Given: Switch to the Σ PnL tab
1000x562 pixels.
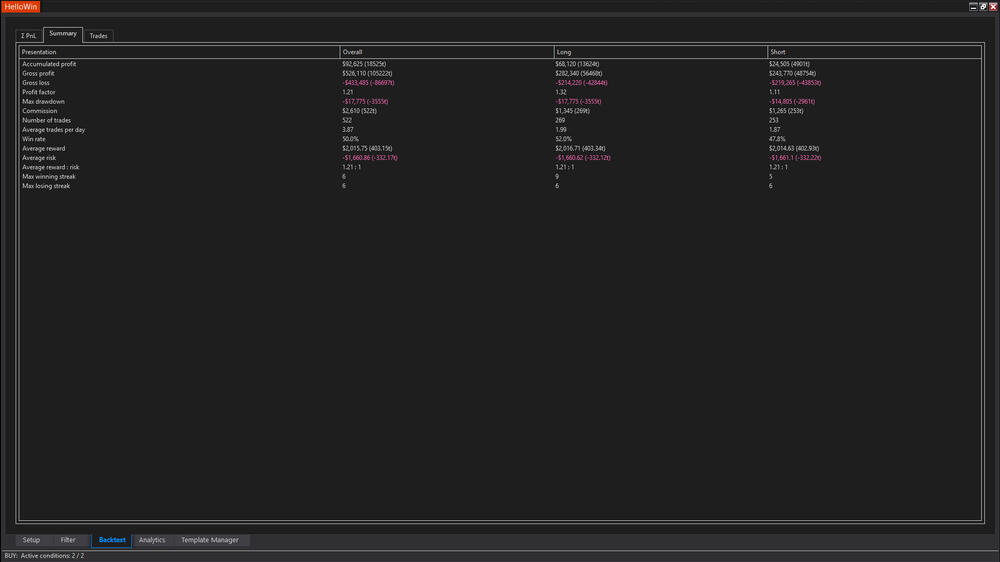Looking at the screenshot, I should 29,36.
